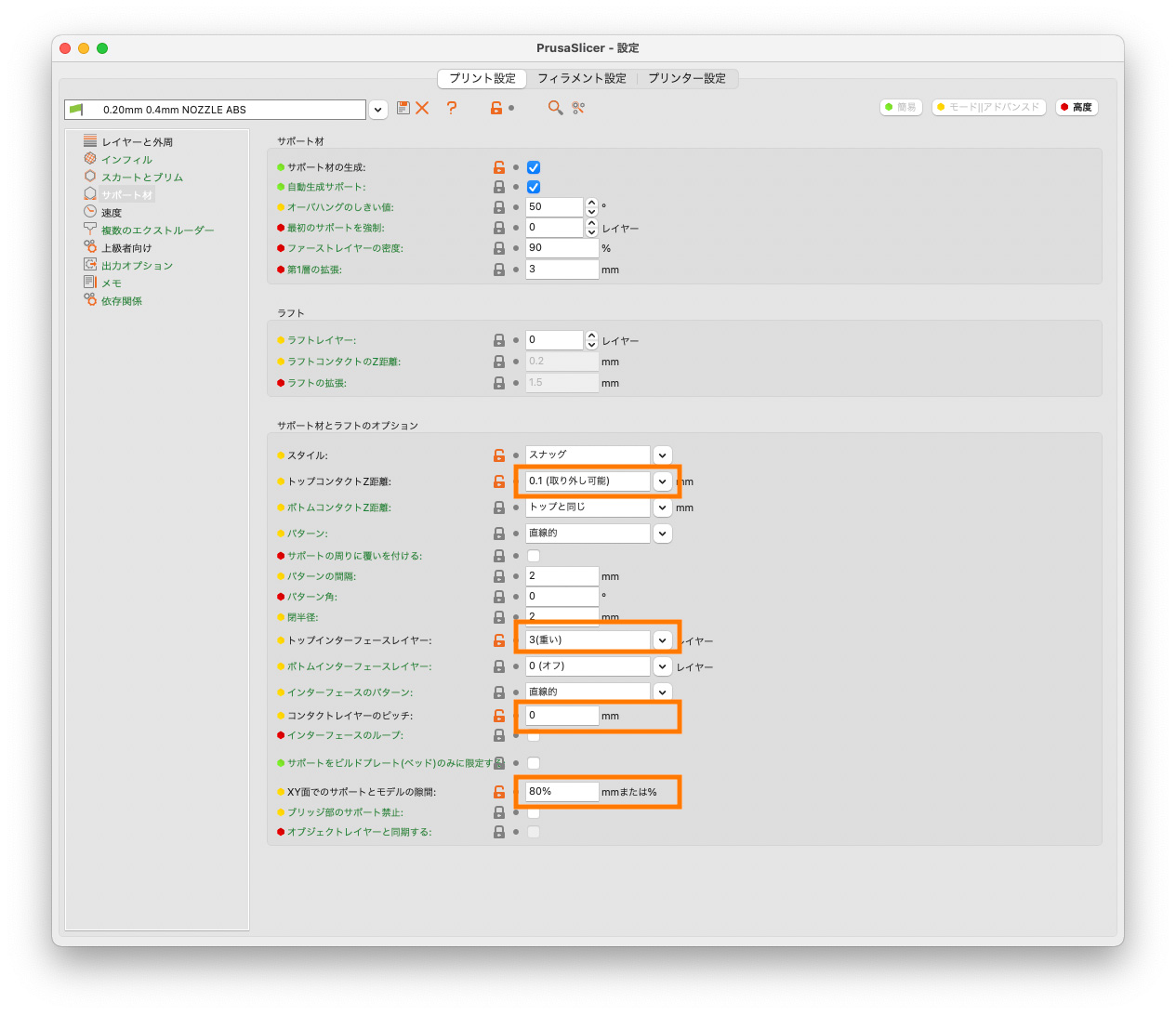Open the インフィル settings page
1176x1015 pixels.
126,160
